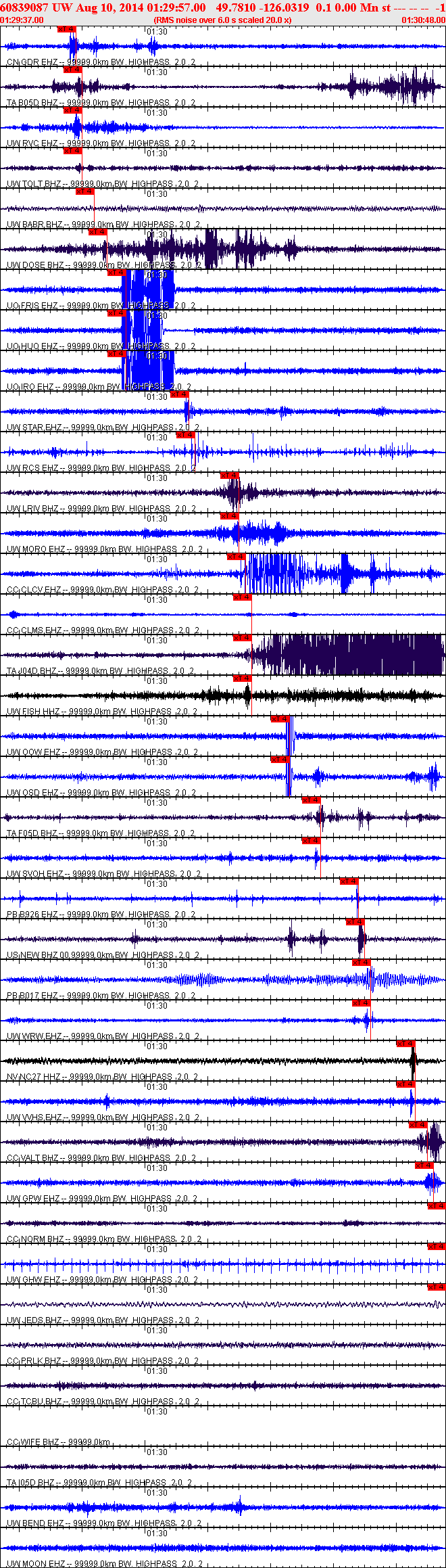Click the 'PB B017 EHZ' station label
Image resolution: width=446 pixels, height=1568 pixels.
[x=32, y=996]
